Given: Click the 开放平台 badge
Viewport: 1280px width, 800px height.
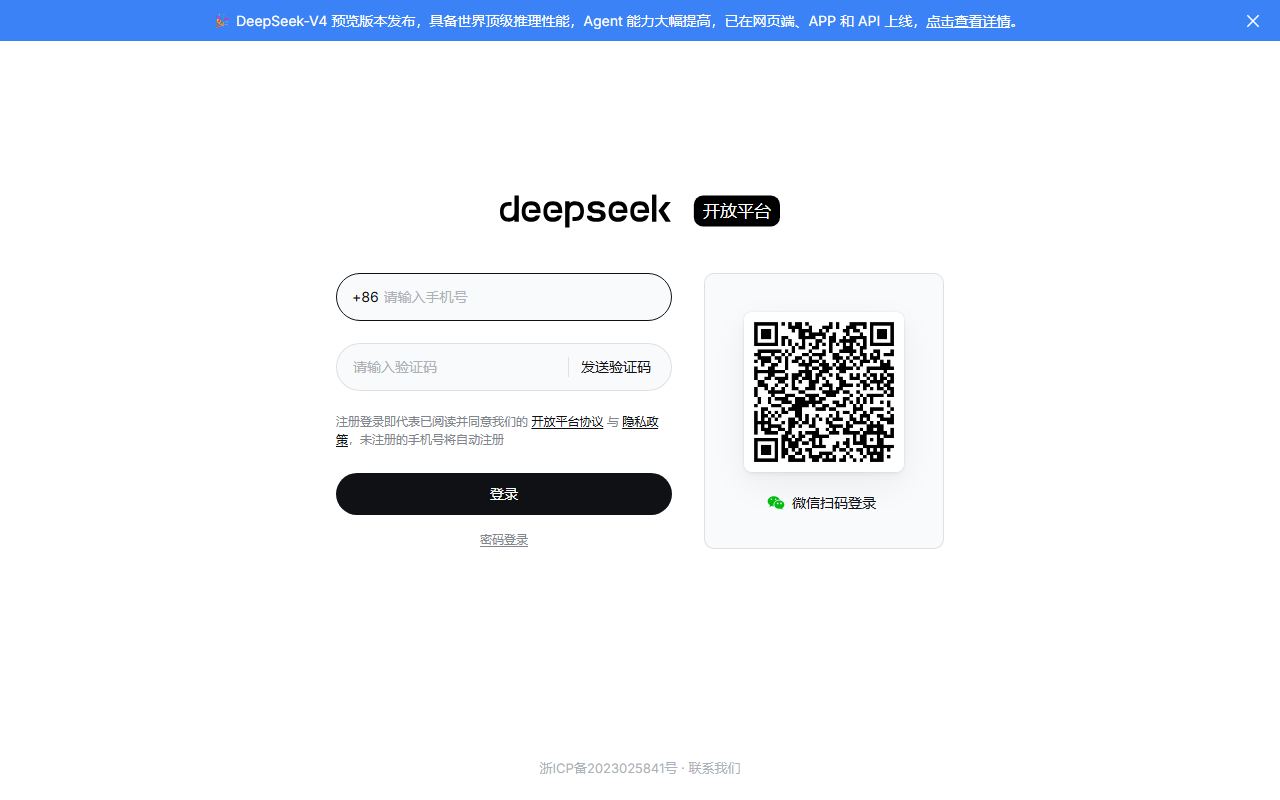Looking at the screenshot, I should (737, 211).
